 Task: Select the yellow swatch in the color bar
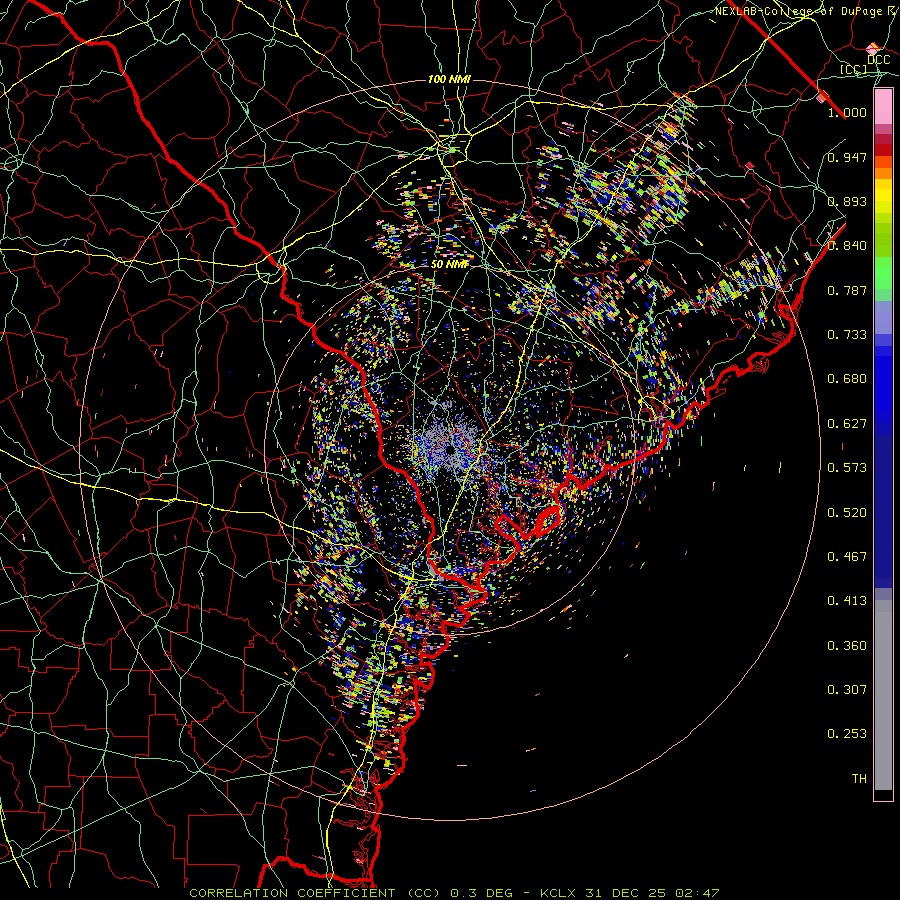pyautogui.click(x=883, y=196)
